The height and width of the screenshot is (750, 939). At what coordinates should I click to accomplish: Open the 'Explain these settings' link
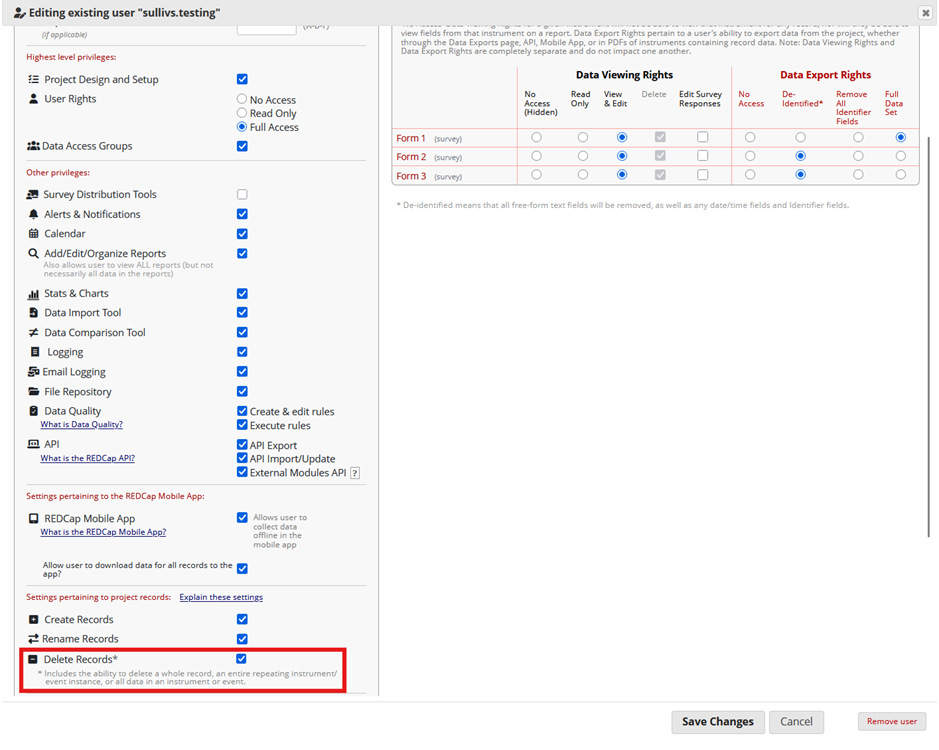[x=221, y=597]
